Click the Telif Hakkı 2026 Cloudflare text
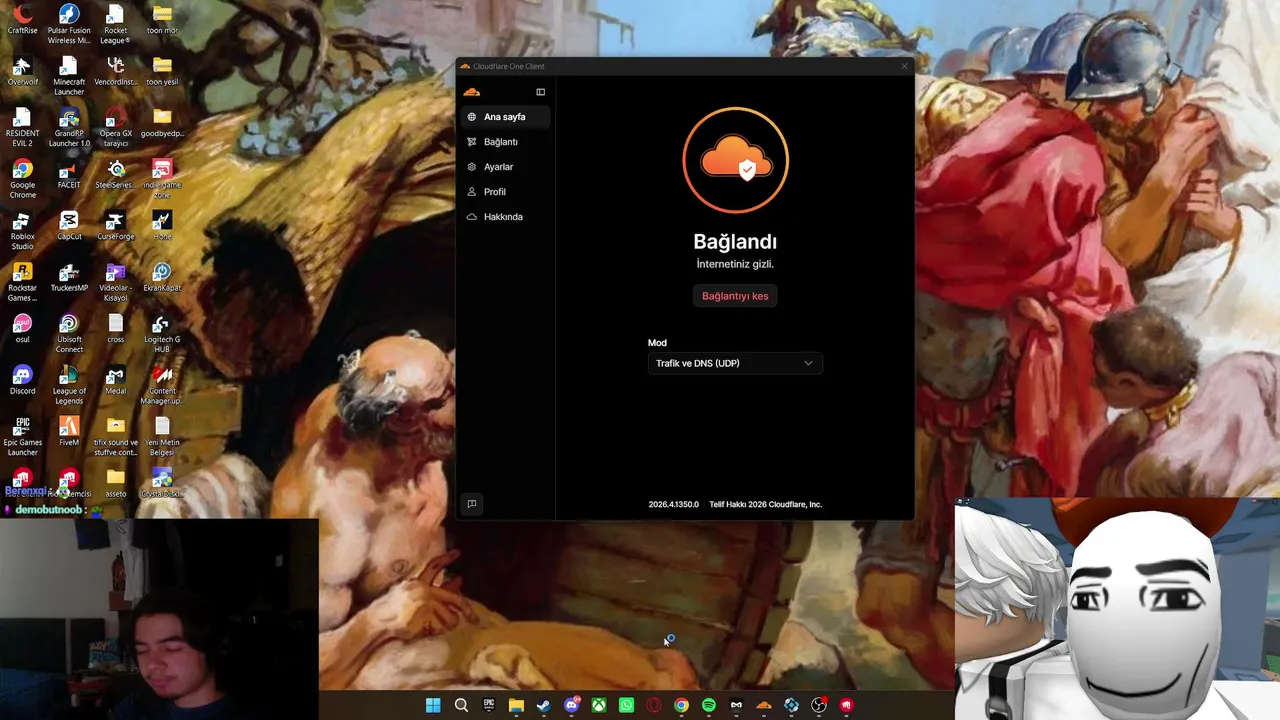This screenshot has height=720, width=1280. point(765,505)
